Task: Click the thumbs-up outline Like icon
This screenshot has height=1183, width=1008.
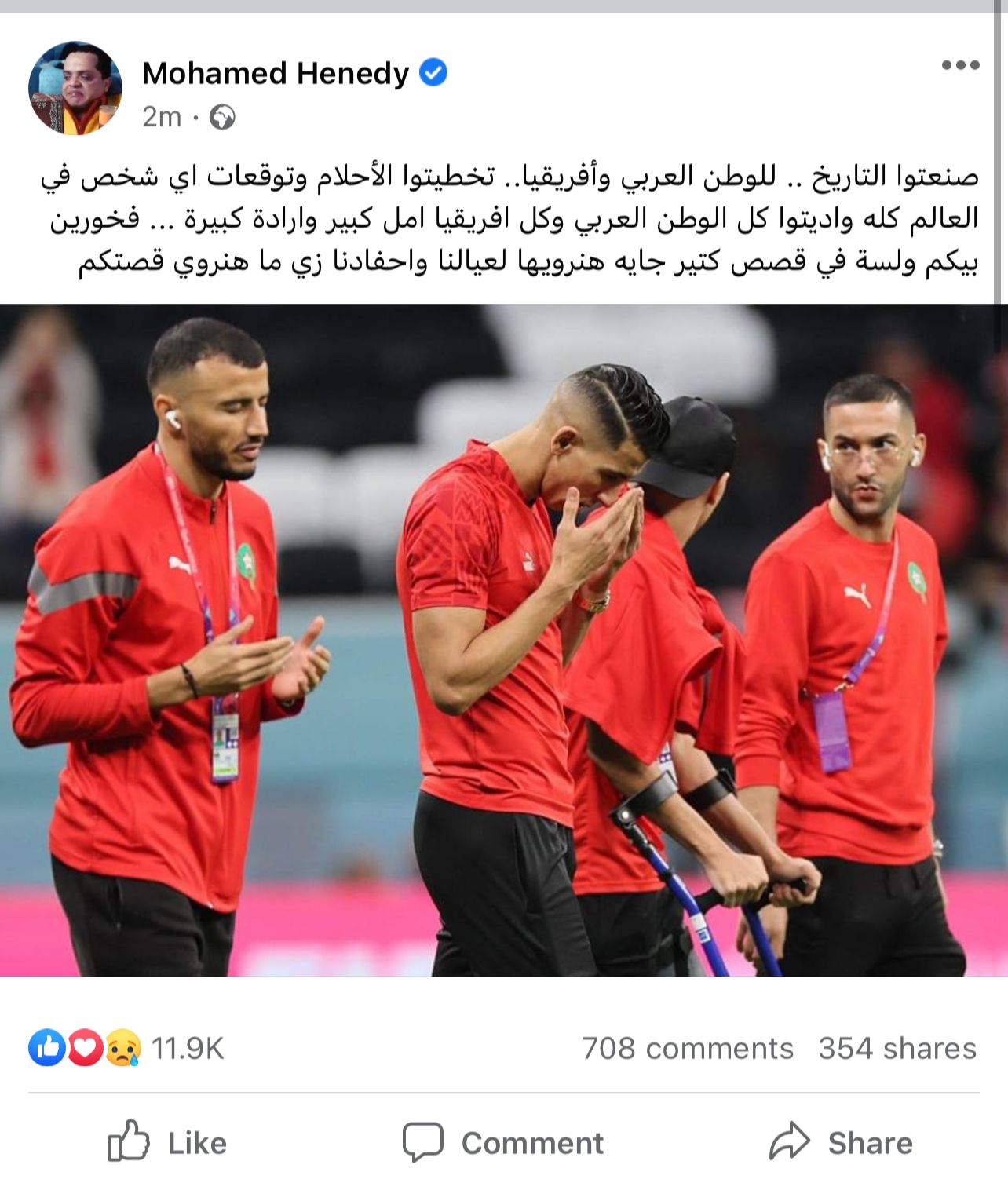Action: pos(128,1141)
